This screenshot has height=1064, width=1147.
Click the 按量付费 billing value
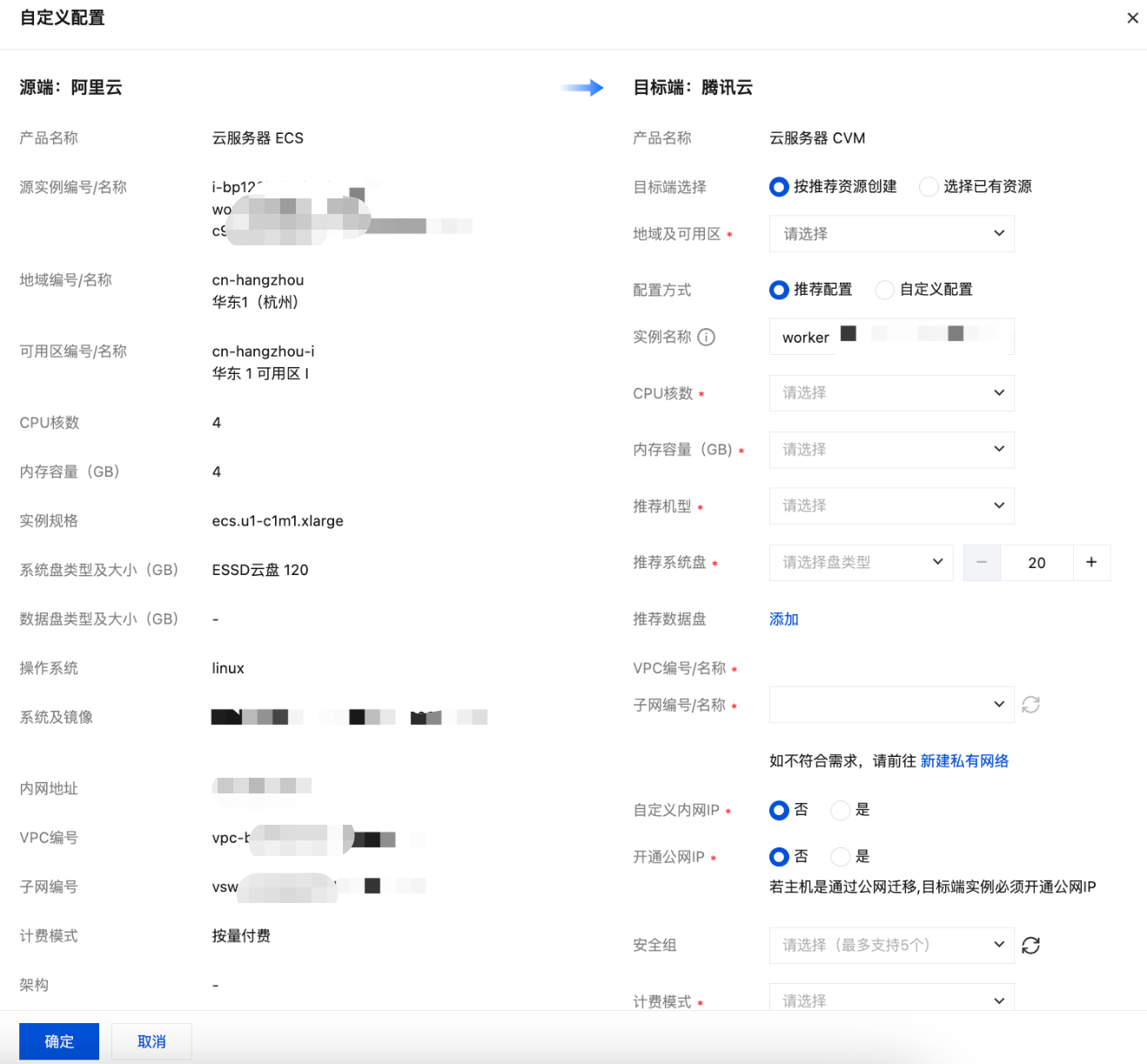click(241, 936)
